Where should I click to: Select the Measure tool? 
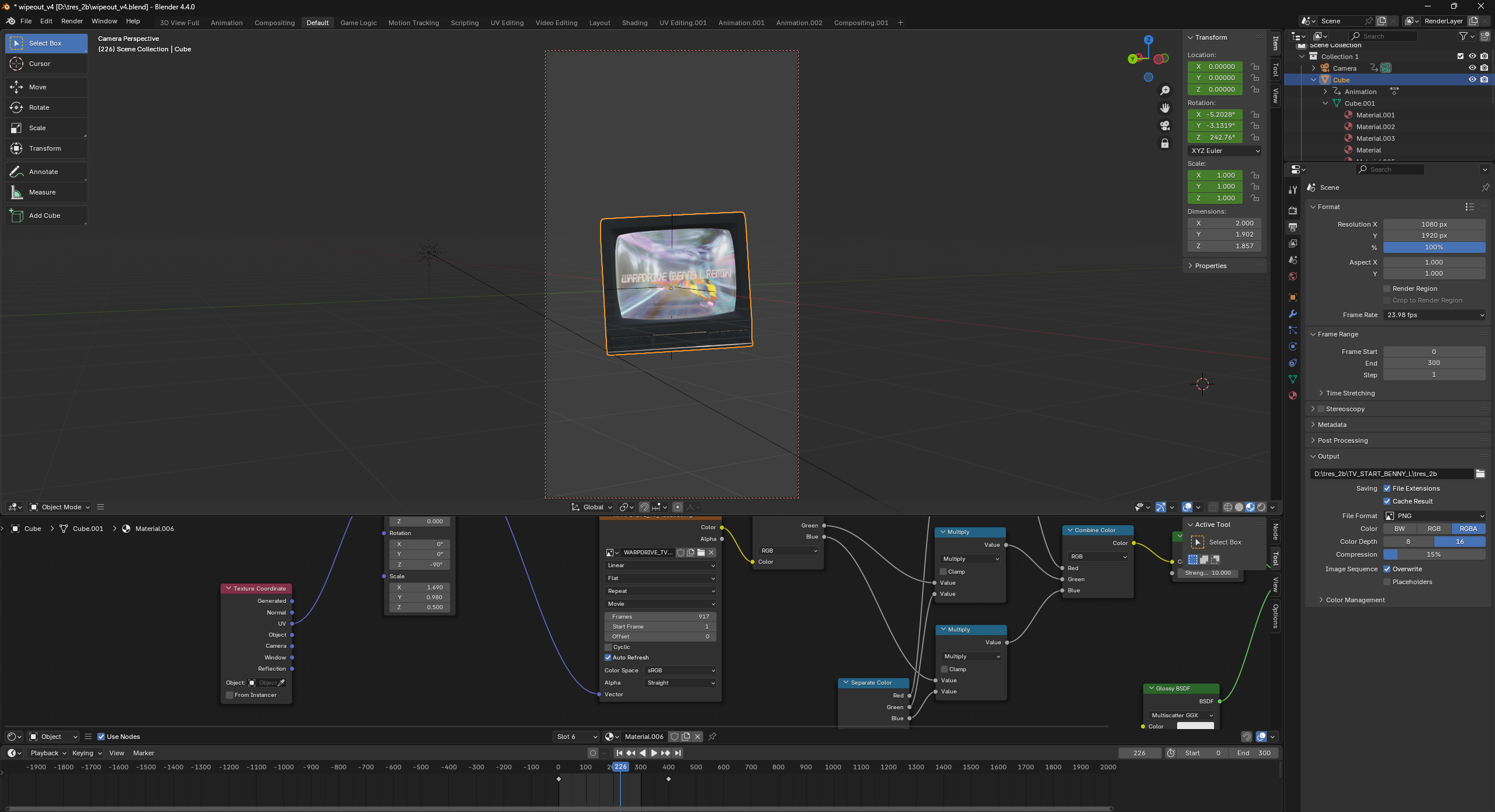coord(42,192)
